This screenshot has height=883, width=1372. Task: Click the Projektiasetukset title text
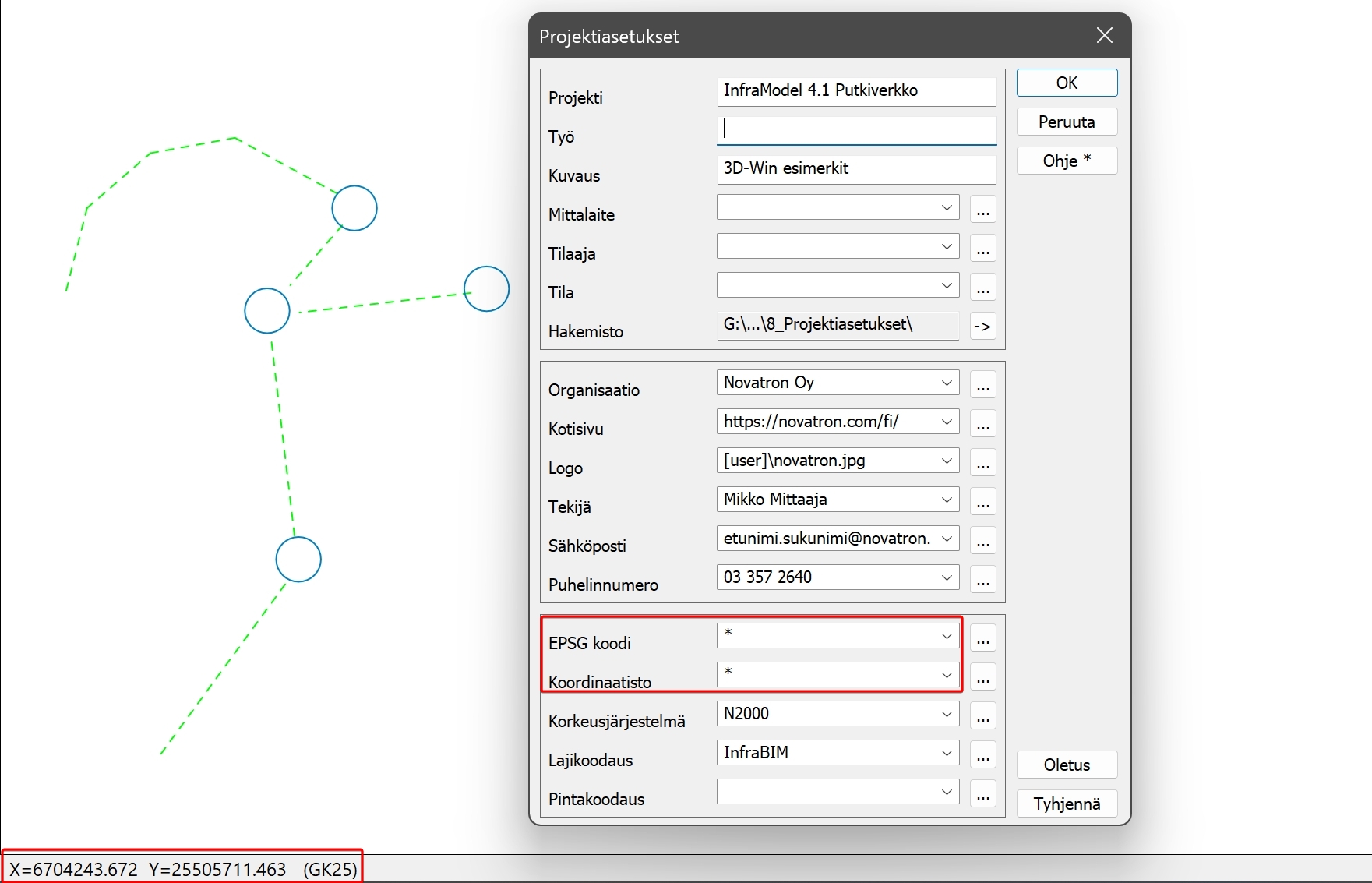(x=608, y=37)
